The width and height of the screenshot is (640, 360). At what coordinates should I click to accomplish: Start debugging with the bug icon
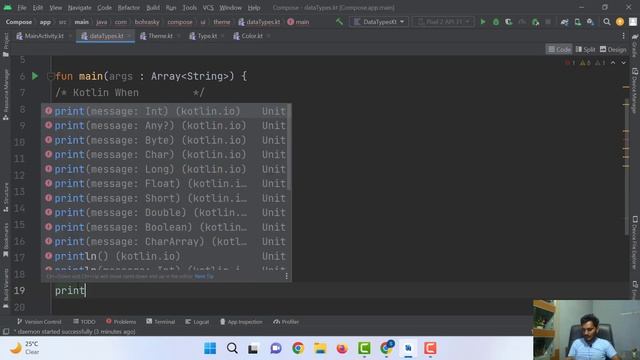pos(496,22)
